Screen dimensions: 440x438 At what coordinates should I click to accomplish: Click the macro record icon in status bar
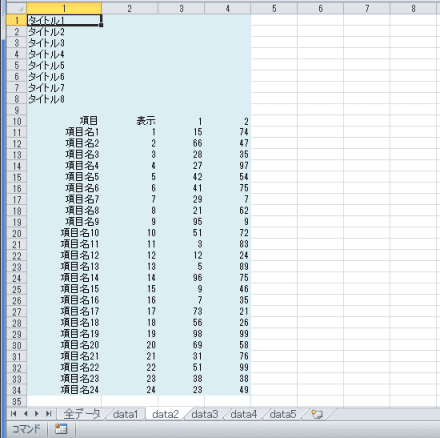61,429
